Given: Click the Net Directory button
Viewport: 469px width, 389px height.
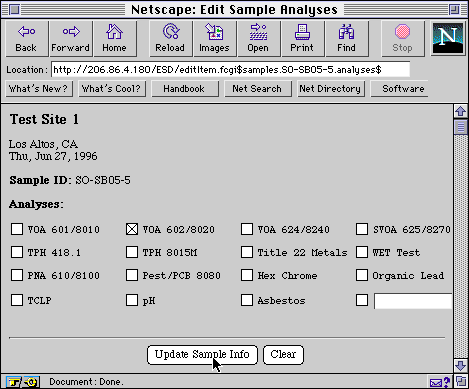Looking at the screenshot, I should 331,89.
